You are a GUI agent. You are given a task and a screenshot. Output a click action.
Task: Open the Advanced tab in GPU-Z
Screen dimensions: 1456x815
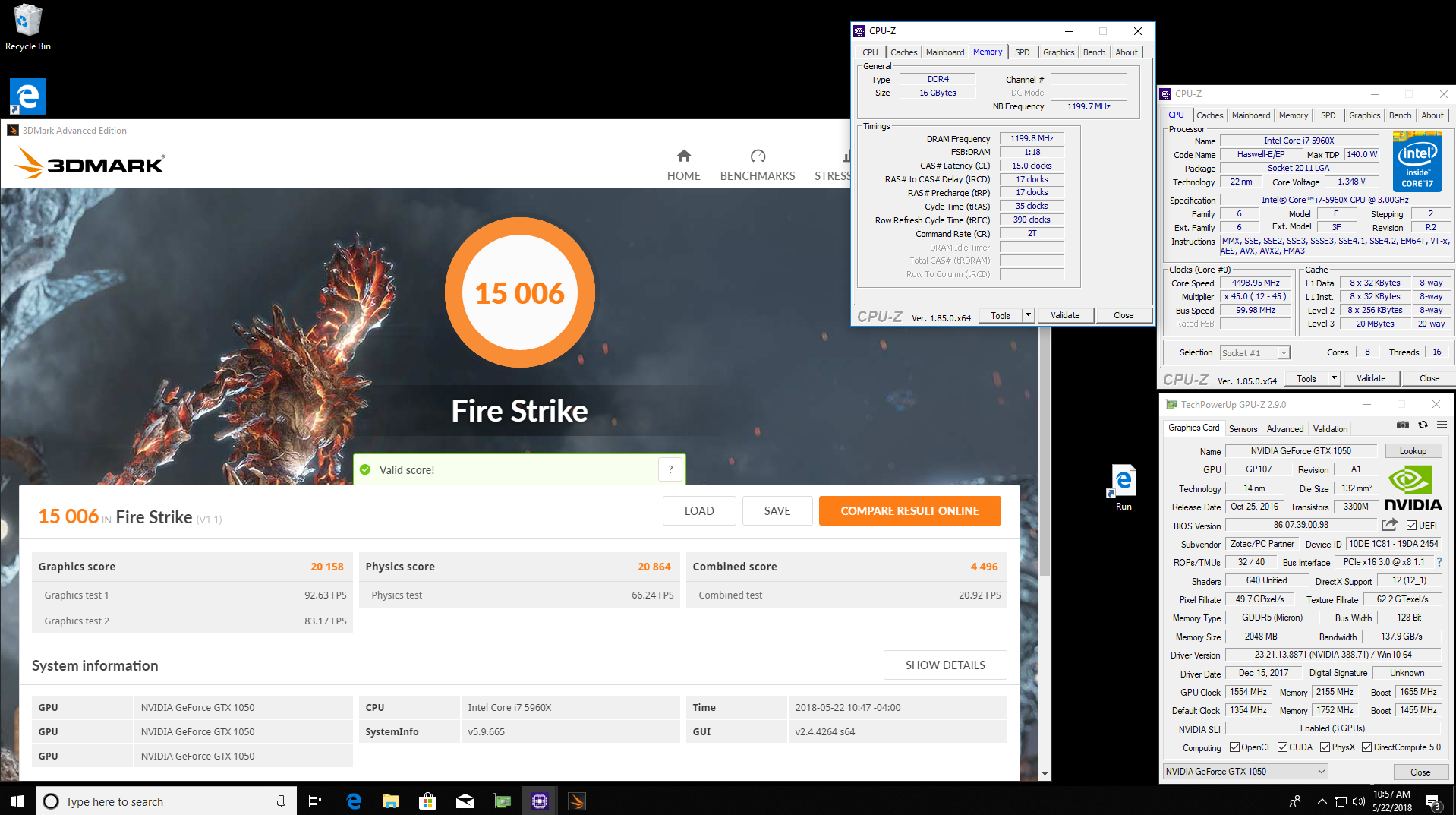point(1284,429)
